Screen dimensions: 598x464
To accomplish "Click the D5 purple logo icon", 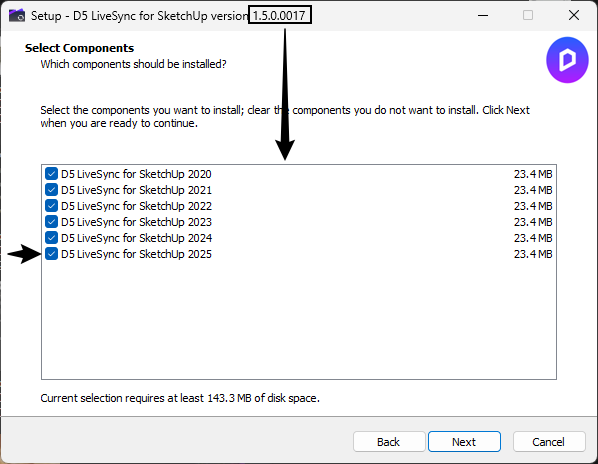I will click(567, 60).
